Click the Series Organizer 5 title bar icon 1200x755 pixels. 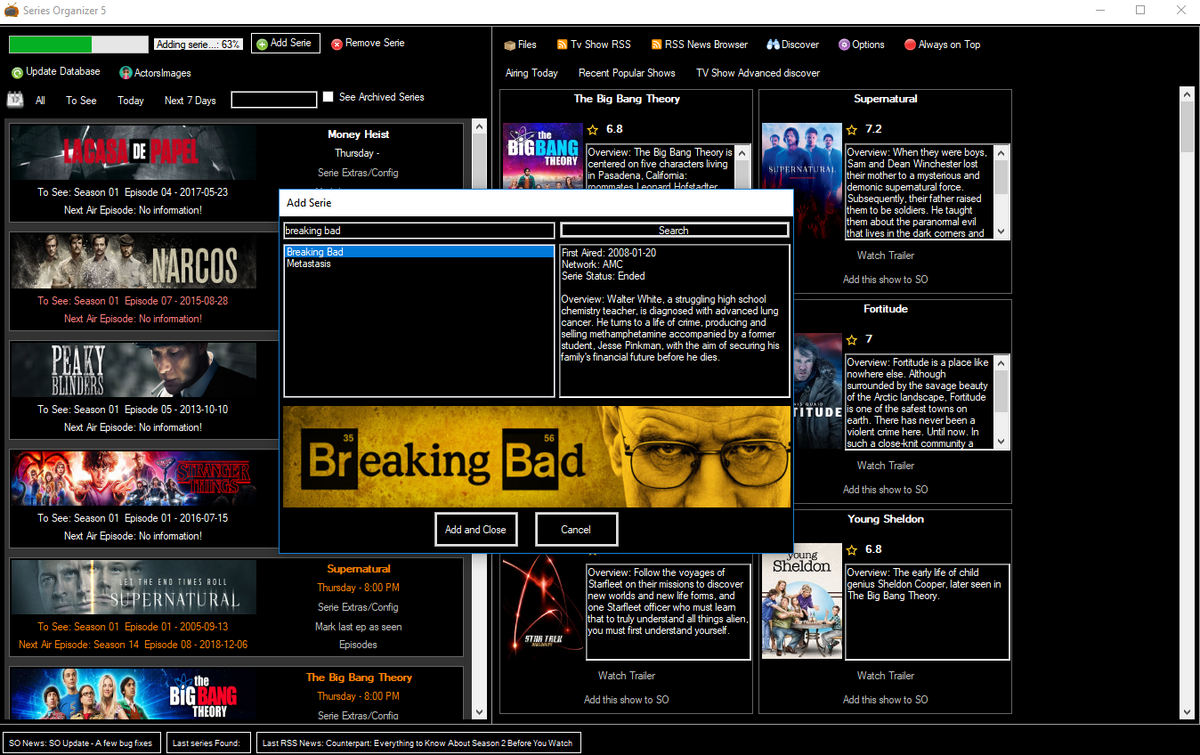point(12,10)
